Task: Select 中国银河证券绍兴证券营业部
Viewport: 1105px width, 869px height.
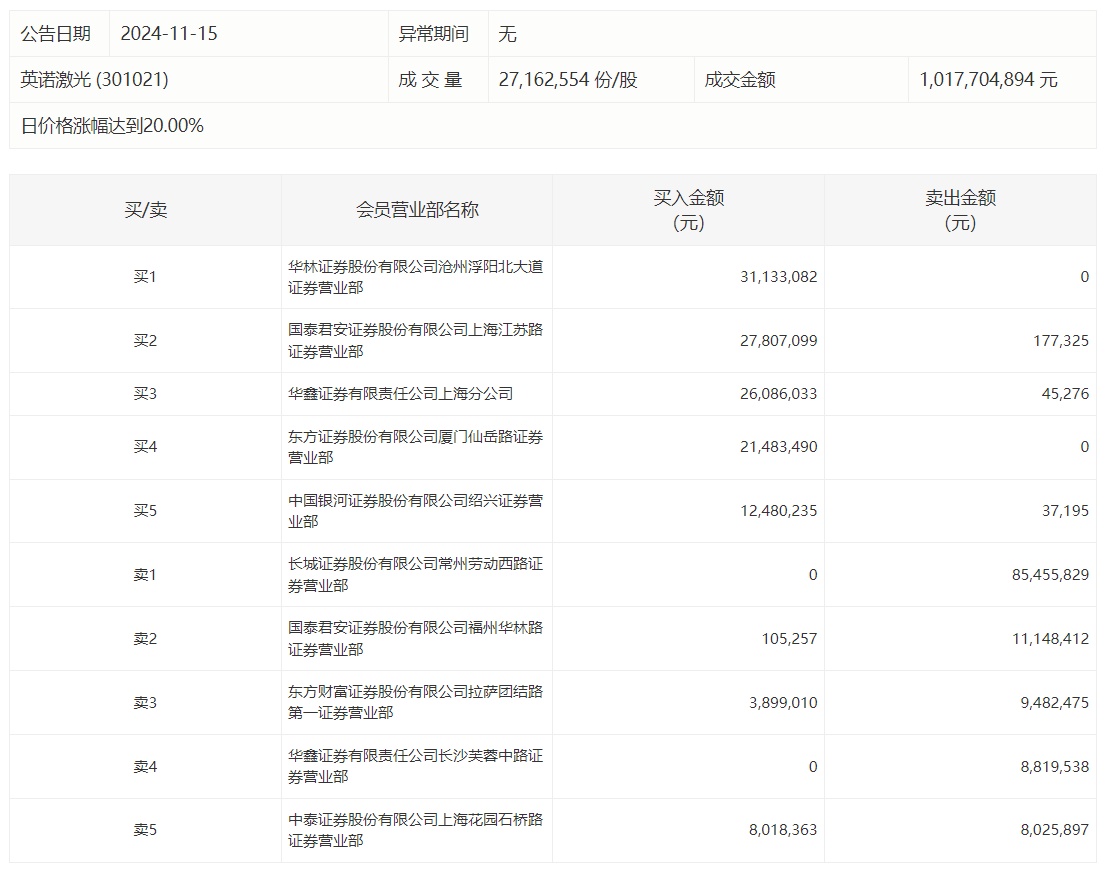Action: [416, 511]
